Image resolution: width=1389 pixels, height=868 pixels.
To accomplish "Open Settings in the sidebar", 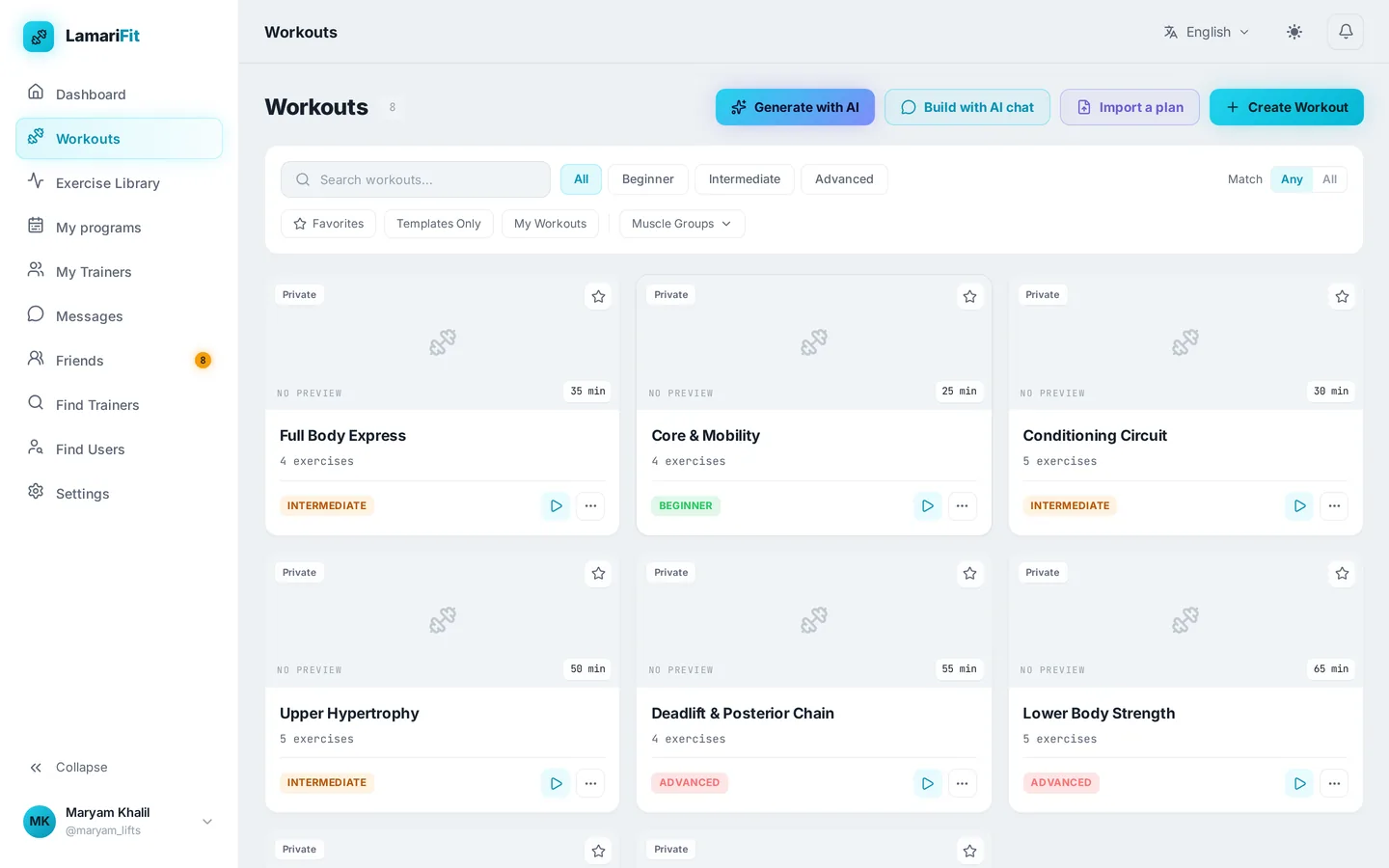I will pos(119,493).
